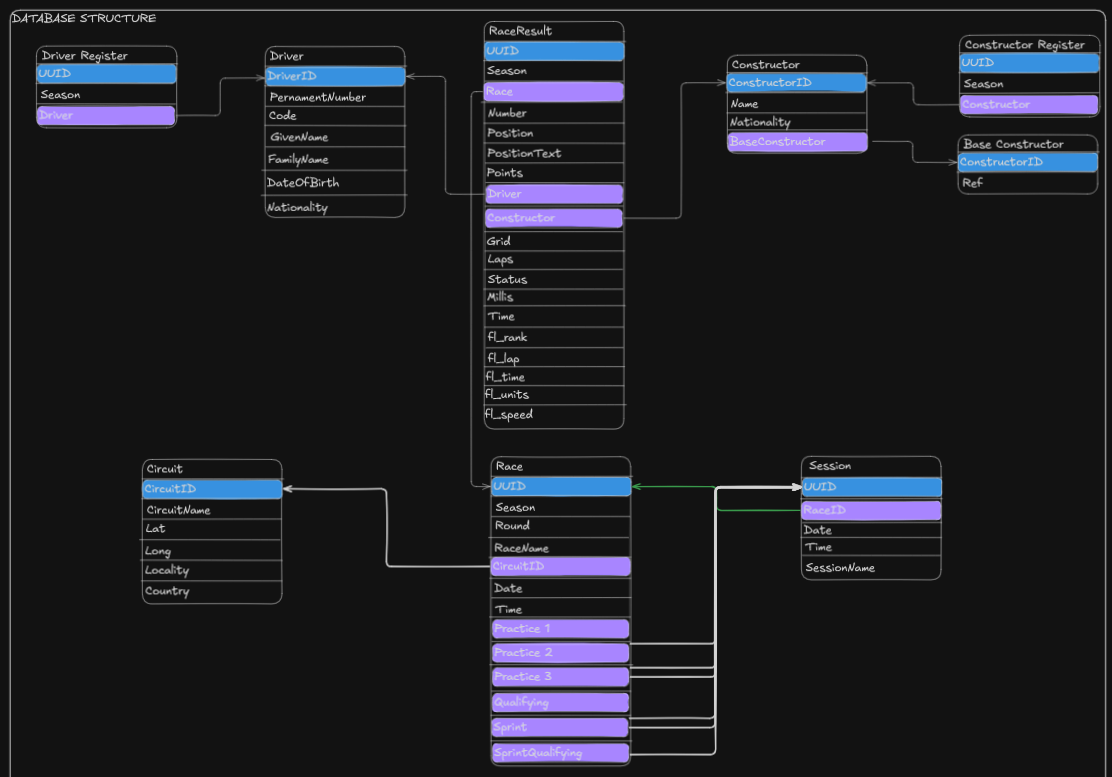Click the Driver Register table title
The height and width of the screenshot is (777, 1112).
[84, 55]
